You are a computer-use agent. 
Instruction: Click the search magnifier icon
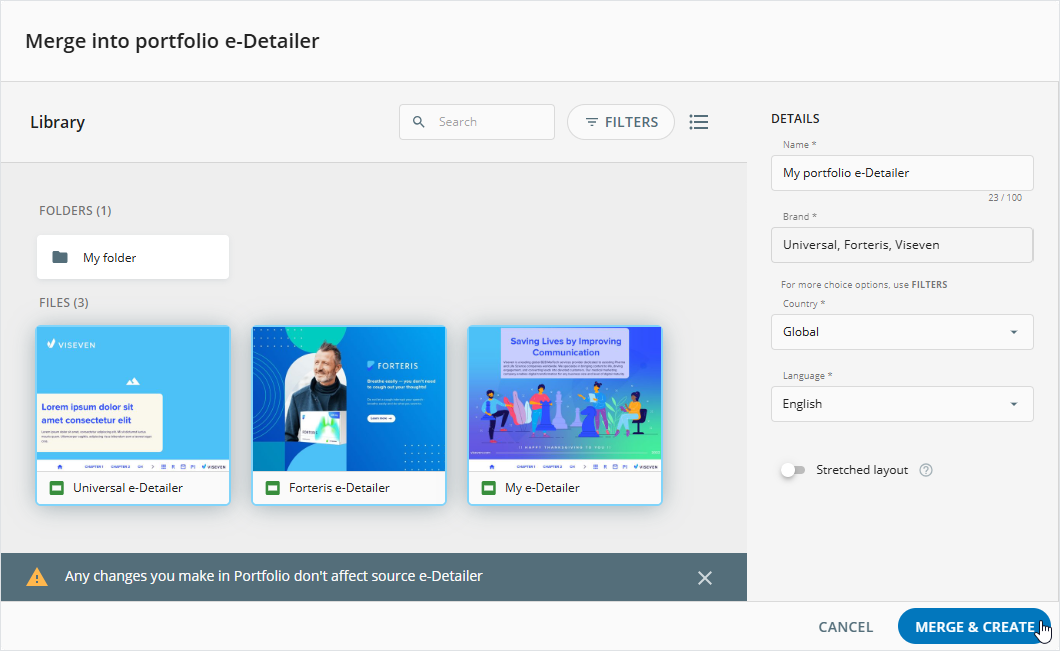(419, 122)
